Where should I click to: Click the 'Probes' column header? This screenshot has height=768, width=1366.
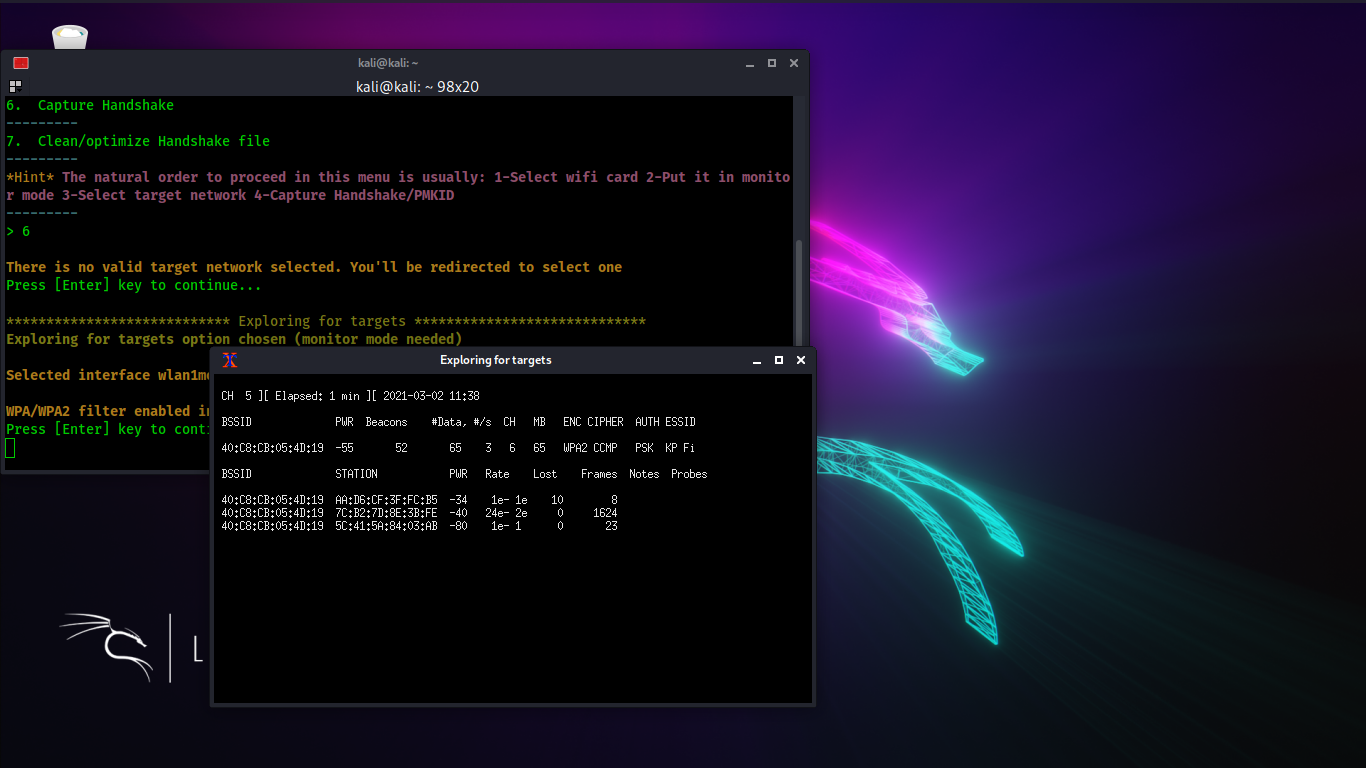click(x=689, y=474)
